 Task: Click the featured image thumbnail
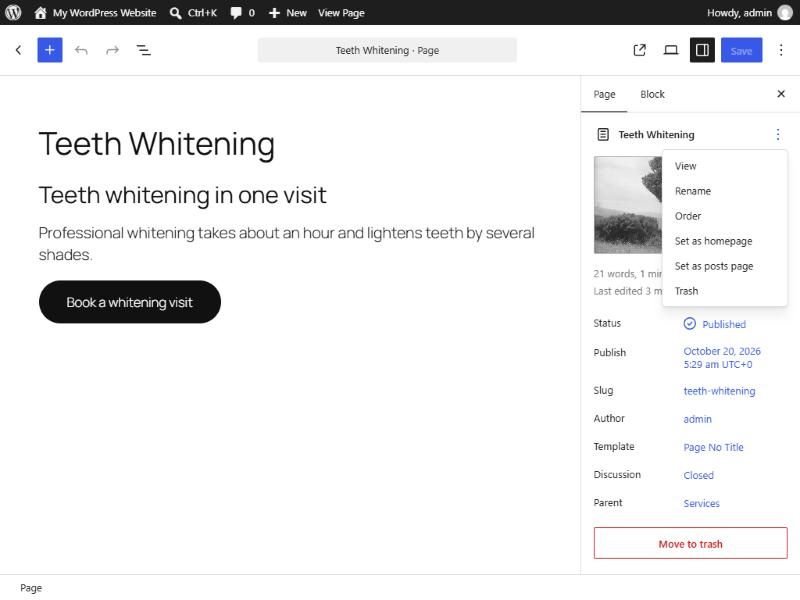click(x=628, y=205)
